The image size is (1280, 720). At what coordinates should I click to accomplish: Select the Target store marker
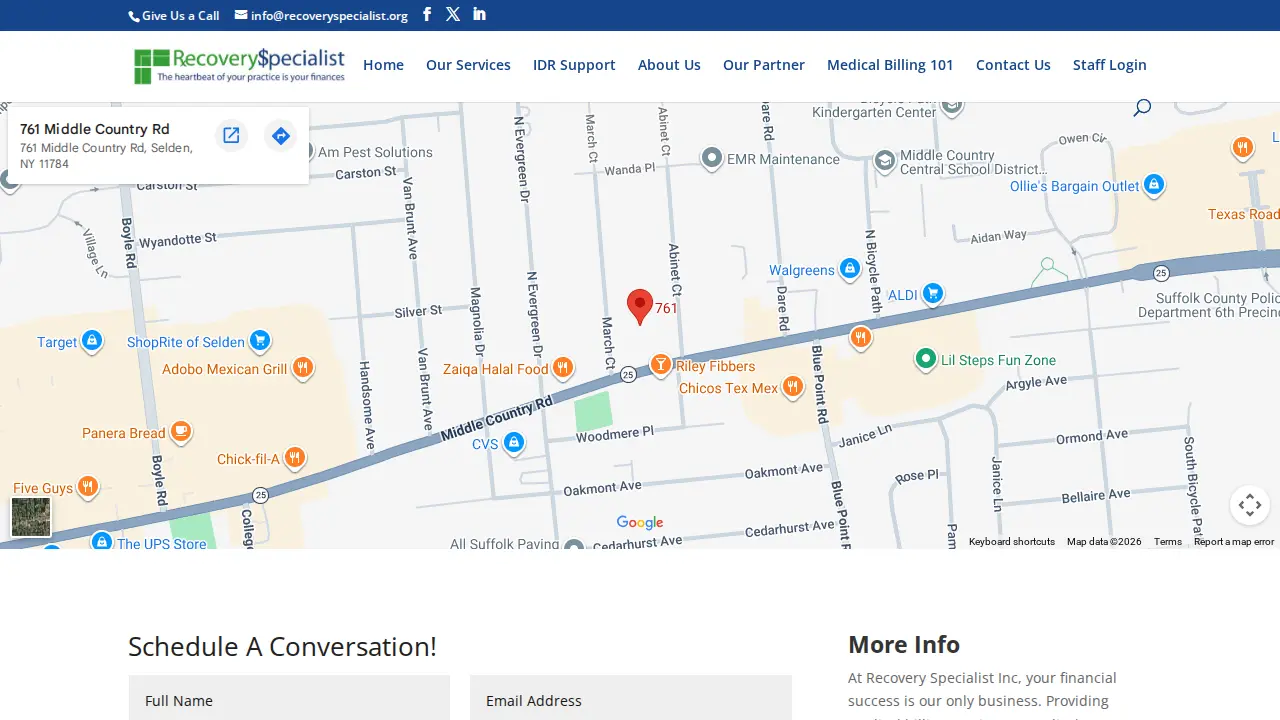tap(92, 341)
